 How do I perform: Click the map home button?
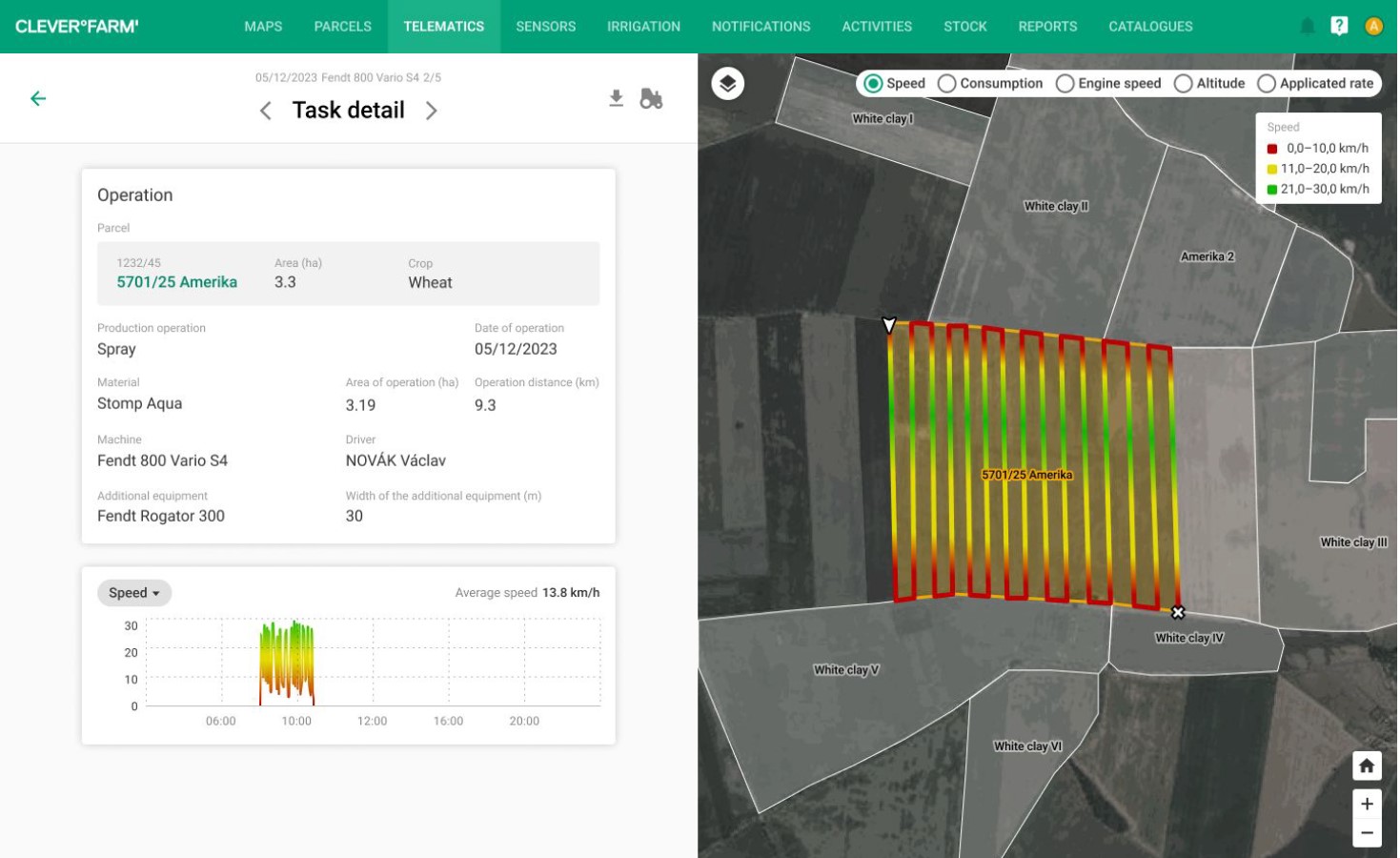[1367, 766]
